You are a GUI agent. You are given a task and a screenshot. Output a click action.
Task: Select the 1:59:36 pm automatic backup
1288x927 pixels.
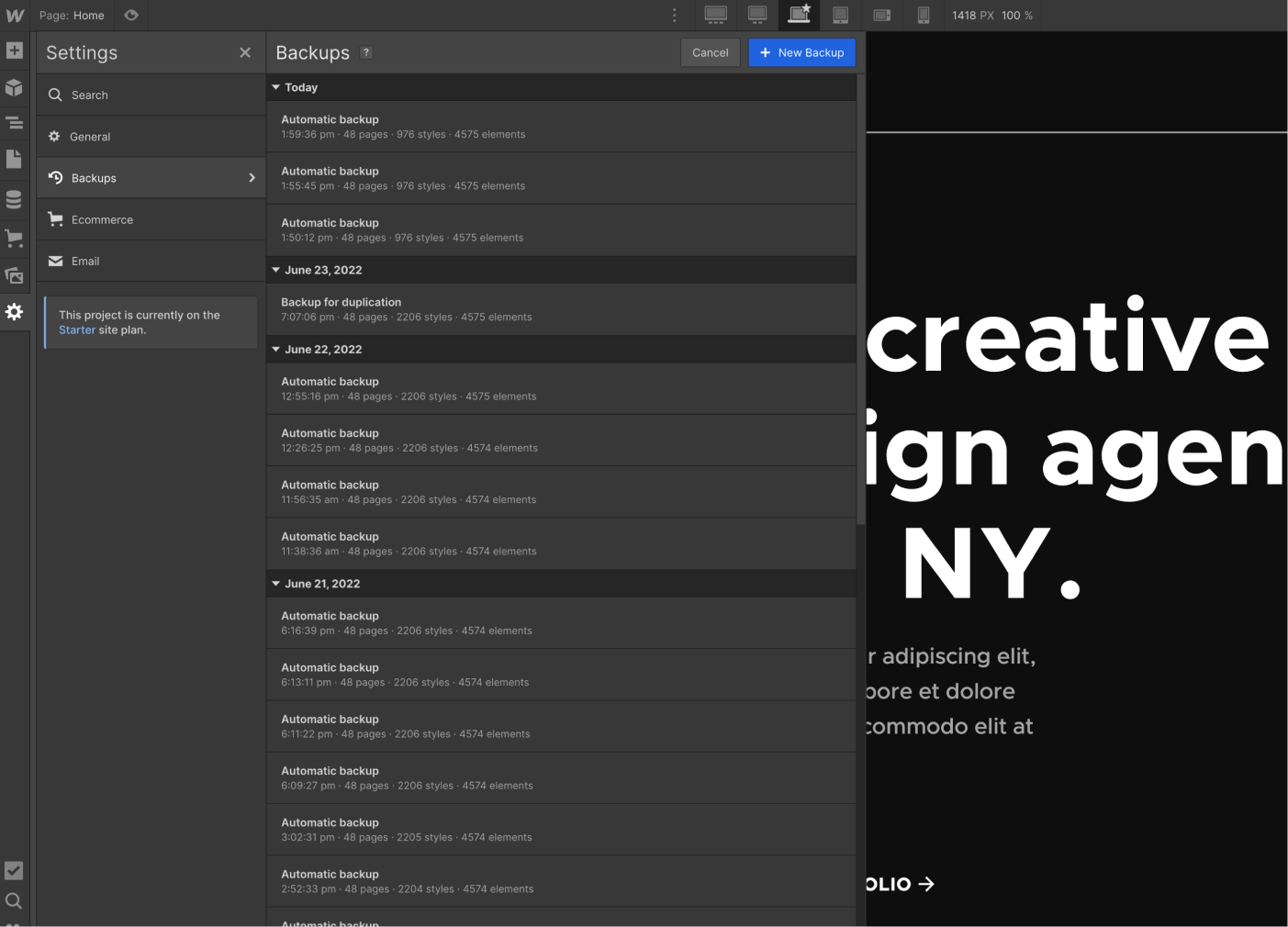(x=561, y=127)
